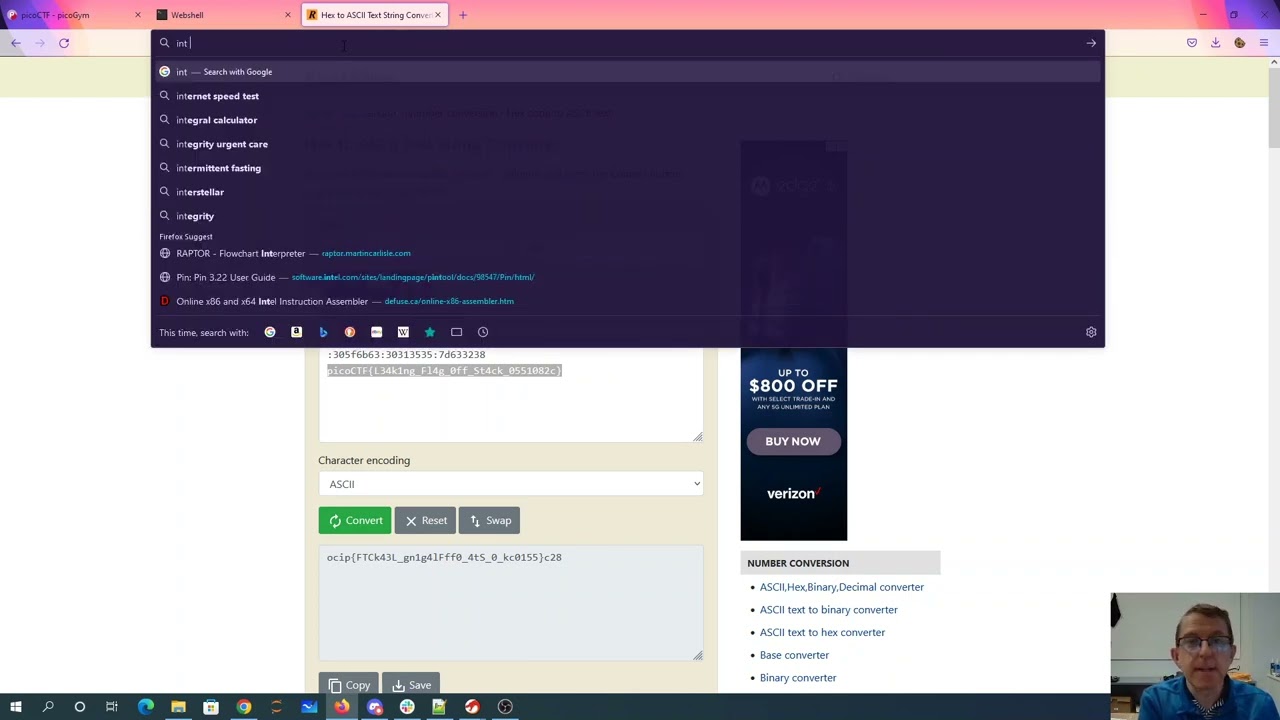Select the 'interstellar' suggestion
This screenshot has width=1280, height=720.
628,192
